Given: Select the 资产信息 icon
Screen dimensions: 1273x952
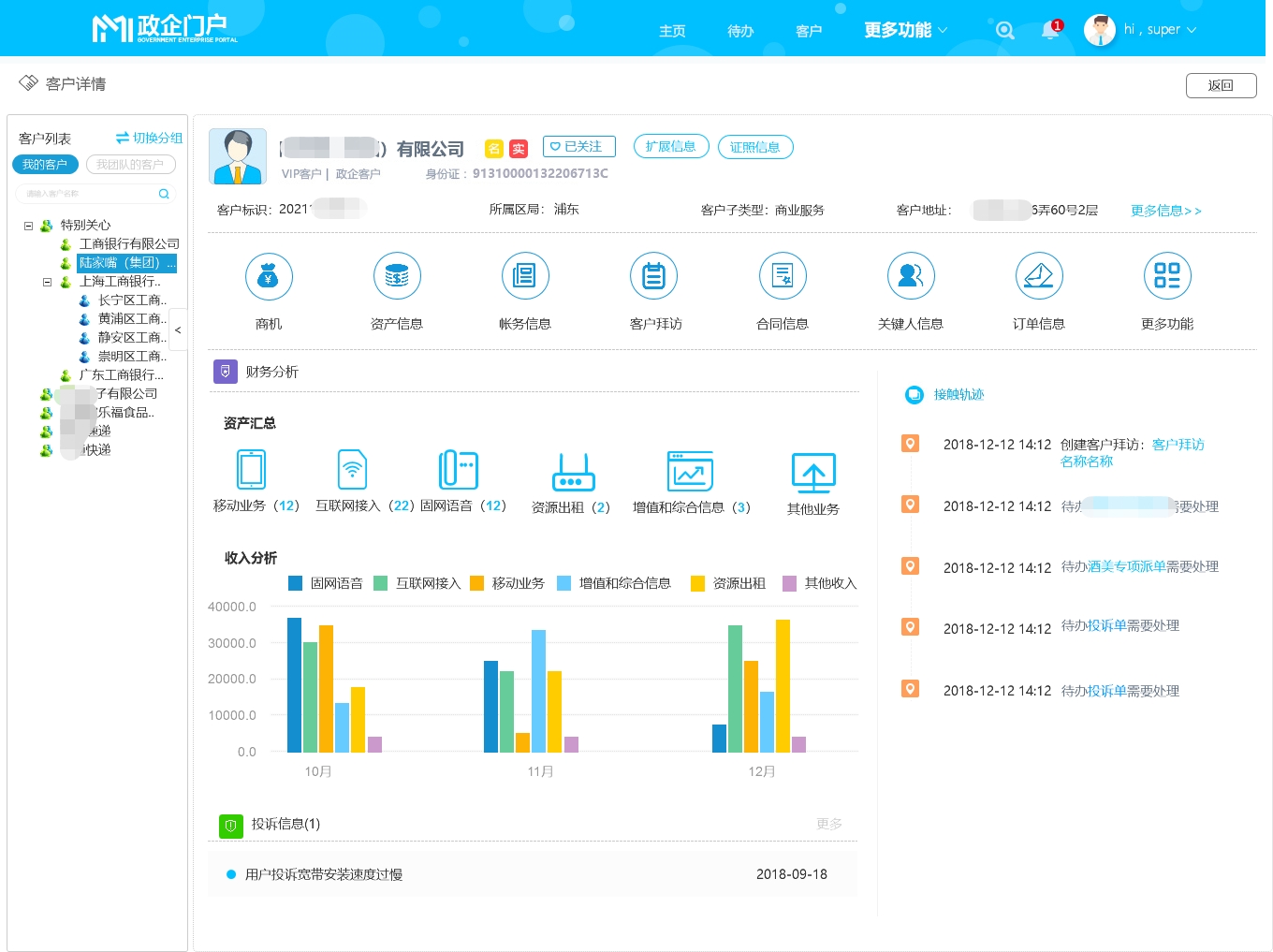Looking at the screenshot, I should click(x=397, y=276).
